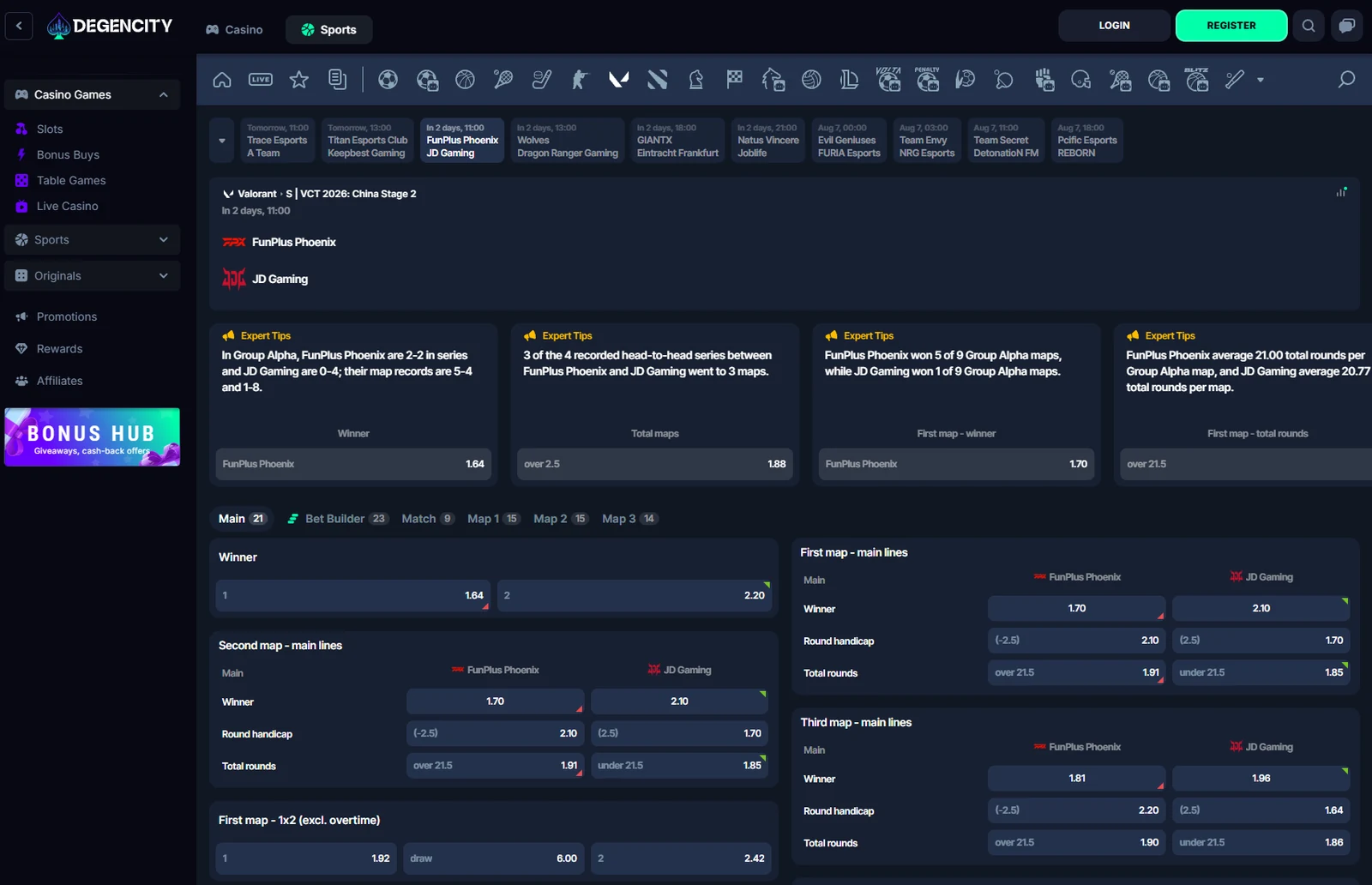Select racing checkered flag icon
Screen dimensions: 1372x885
point(735,80)
